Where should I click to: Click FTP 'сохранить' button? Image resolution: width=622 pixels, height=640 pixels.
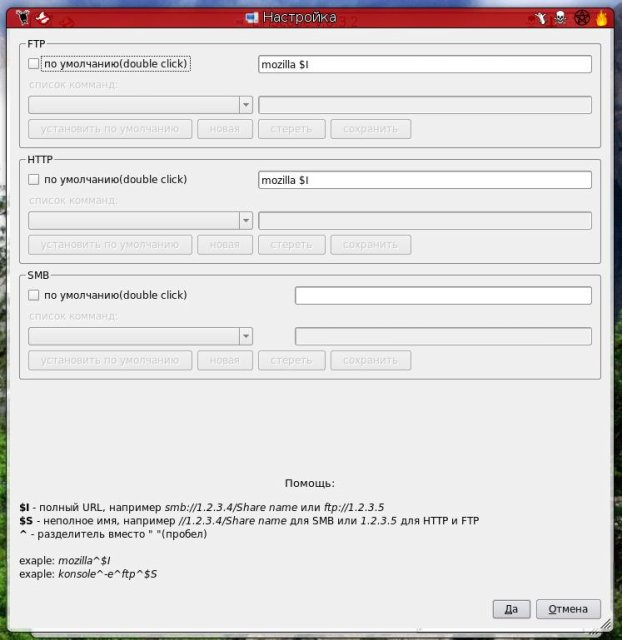tap(371, 129)
